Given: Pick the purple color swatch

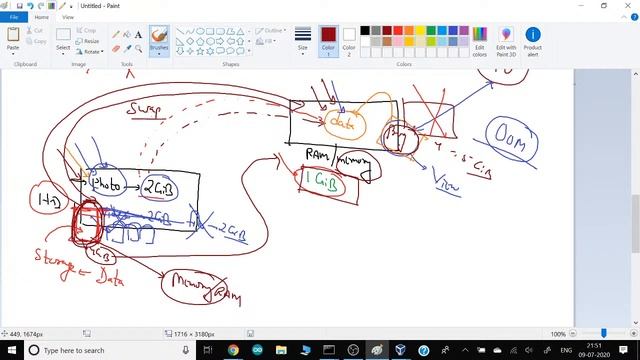Looking at the screenshot, I should click(464, 30).
